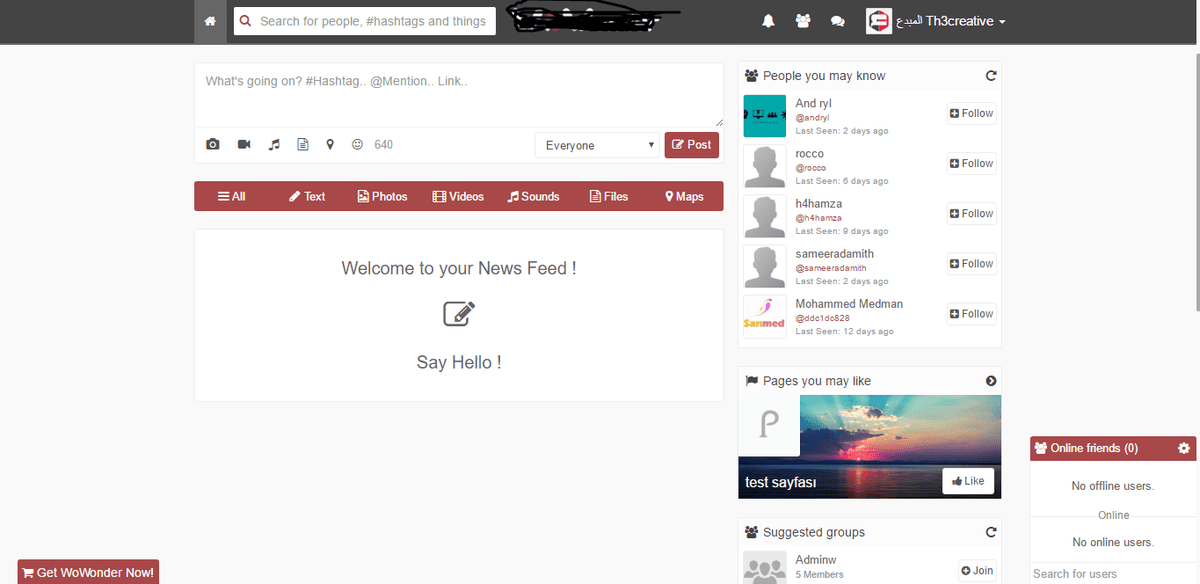Follow Mohammed Medman

pos(971,314)
